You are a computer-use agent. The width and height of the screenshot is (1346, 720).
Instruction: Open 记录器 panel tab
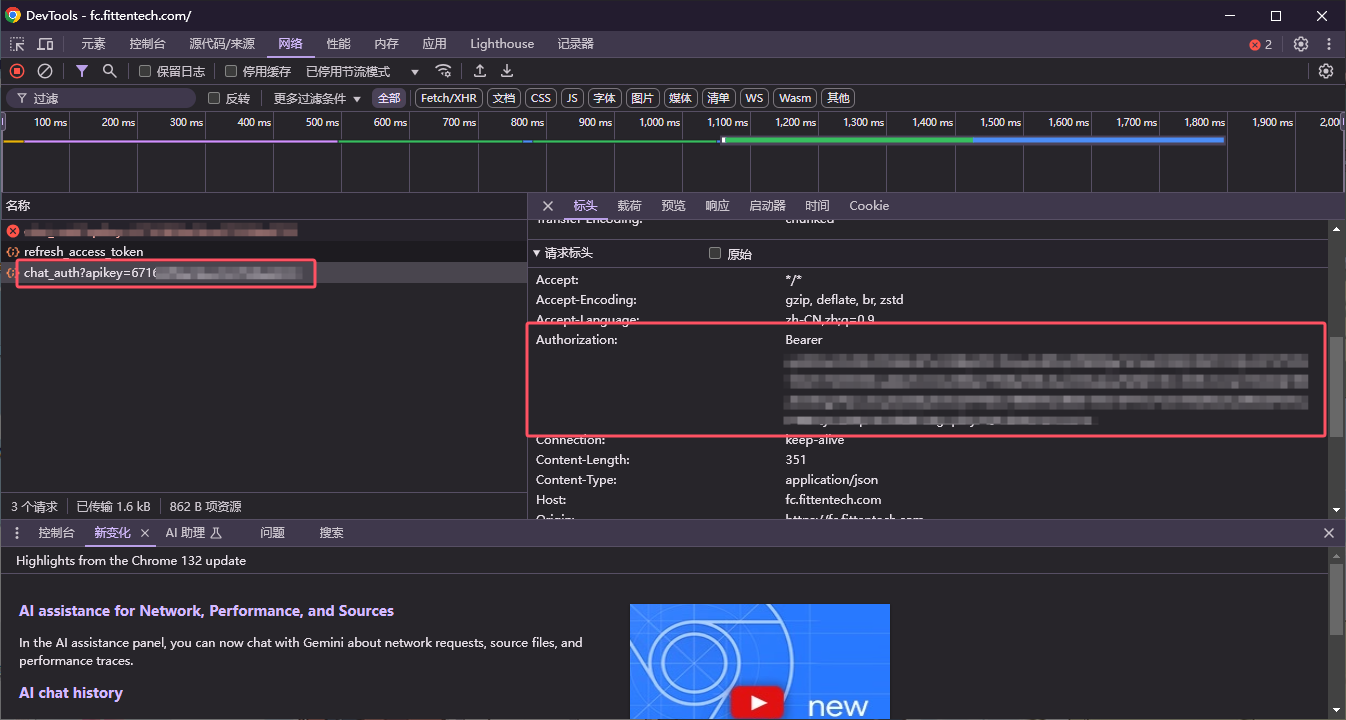(x=576, y=44)
